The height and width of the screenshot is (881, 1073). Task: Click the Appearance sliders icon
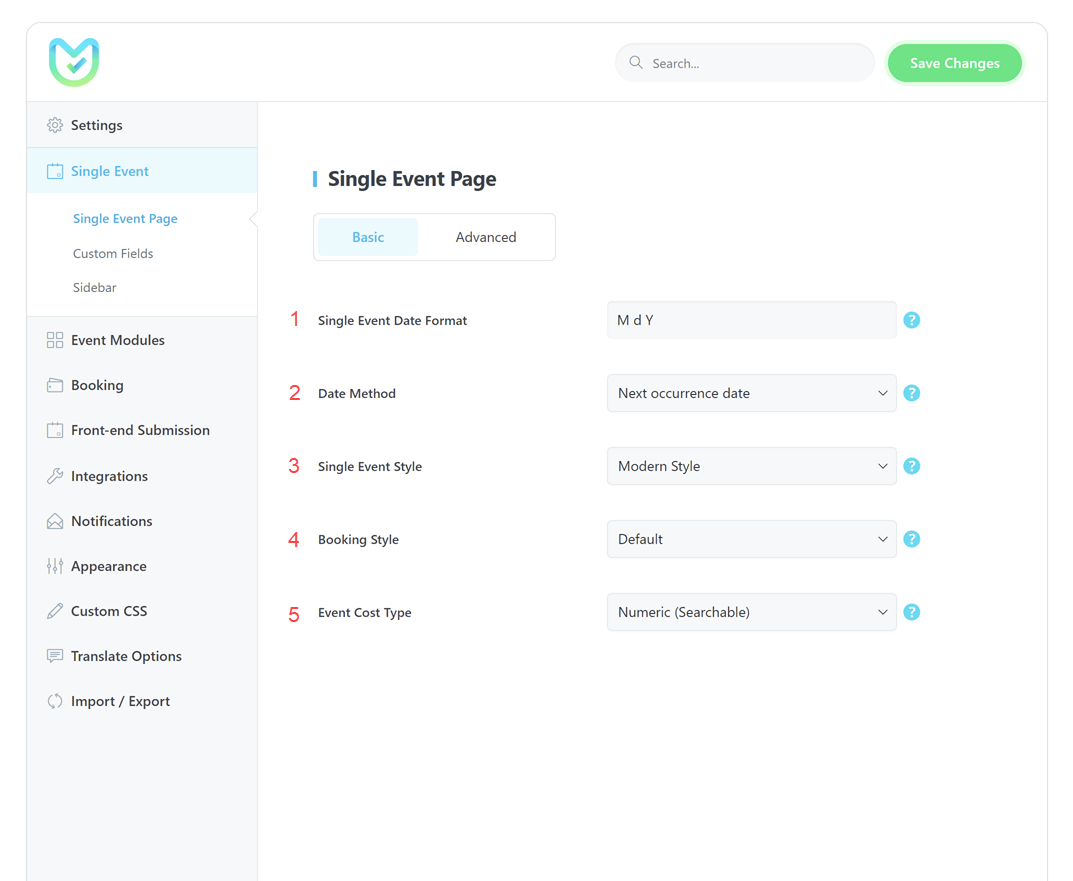pos(55,566)
